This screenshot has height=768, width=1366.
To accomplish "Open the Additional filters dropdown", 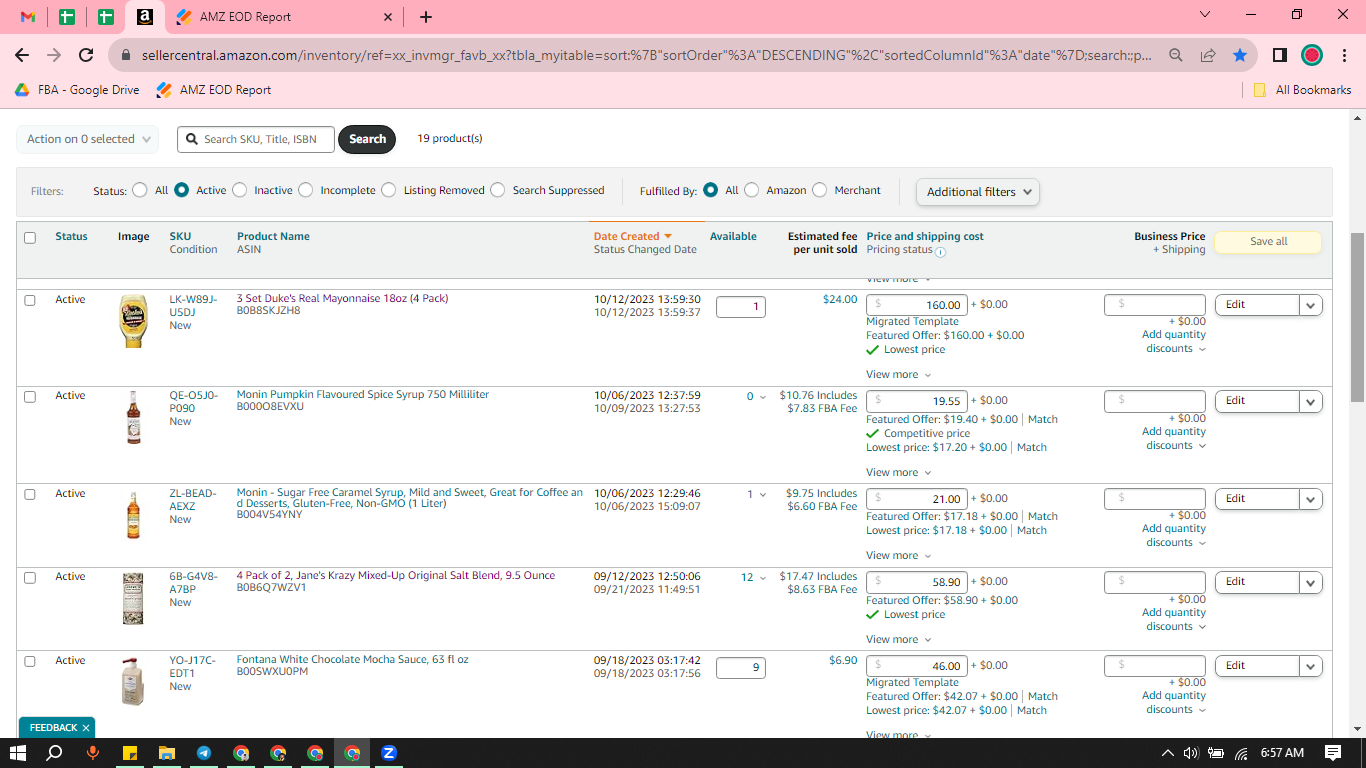I will [978, 192].
